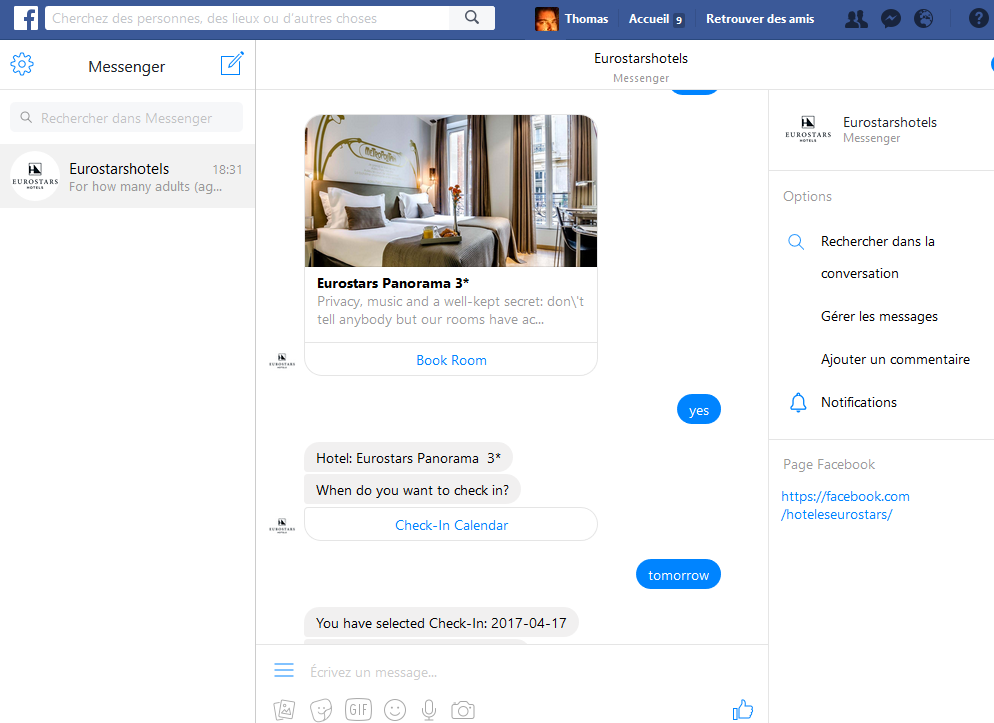Click the Notifications bell icon
The image size is (994, 723).
pos(798,402)
